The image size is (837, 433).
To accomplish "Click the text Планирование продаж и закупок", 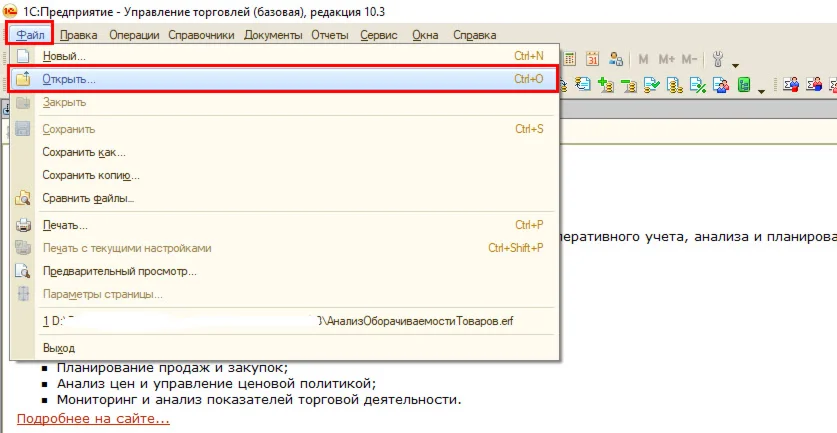I will click(172, 368).
